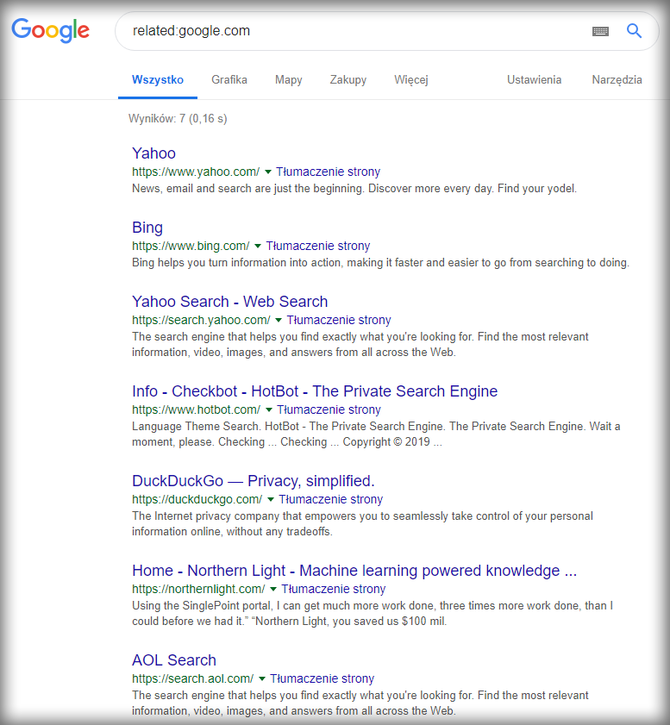
Task: Switch to the Mapy tab
Action: tap(289, 80)
